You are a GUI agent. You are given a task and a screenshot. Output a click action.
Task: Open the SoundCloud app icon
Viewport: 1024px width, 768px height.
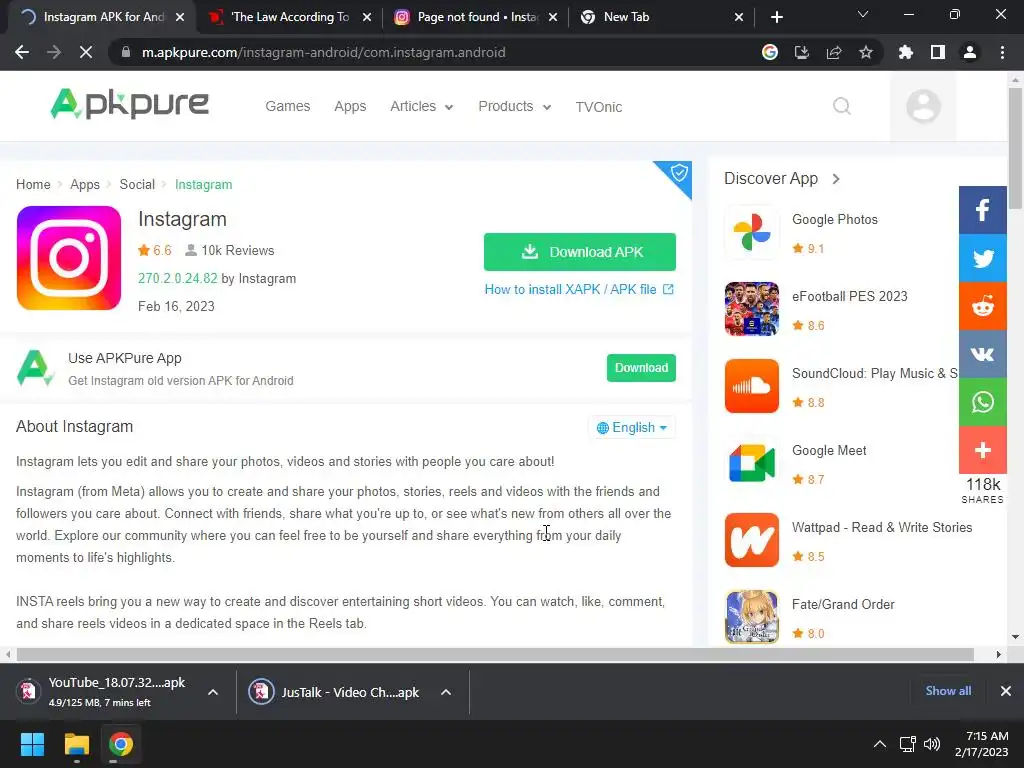coord(752,386)
